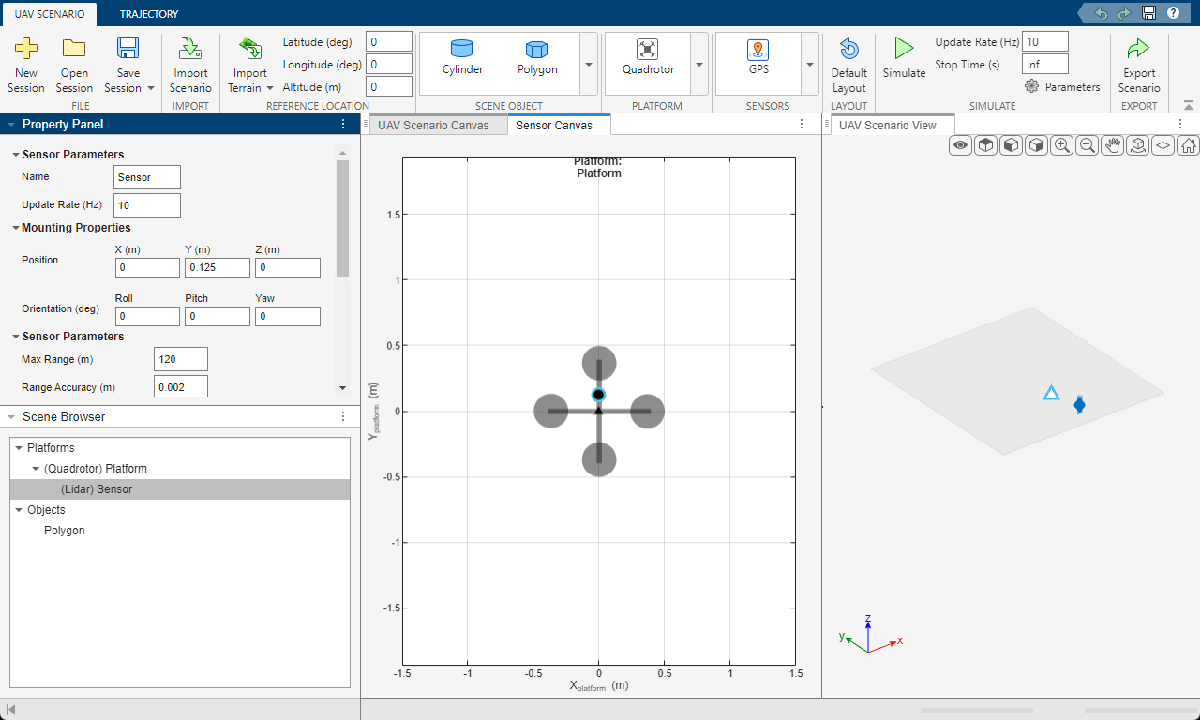Restore the home view
1200x720 pixels.
point(1188,145)
